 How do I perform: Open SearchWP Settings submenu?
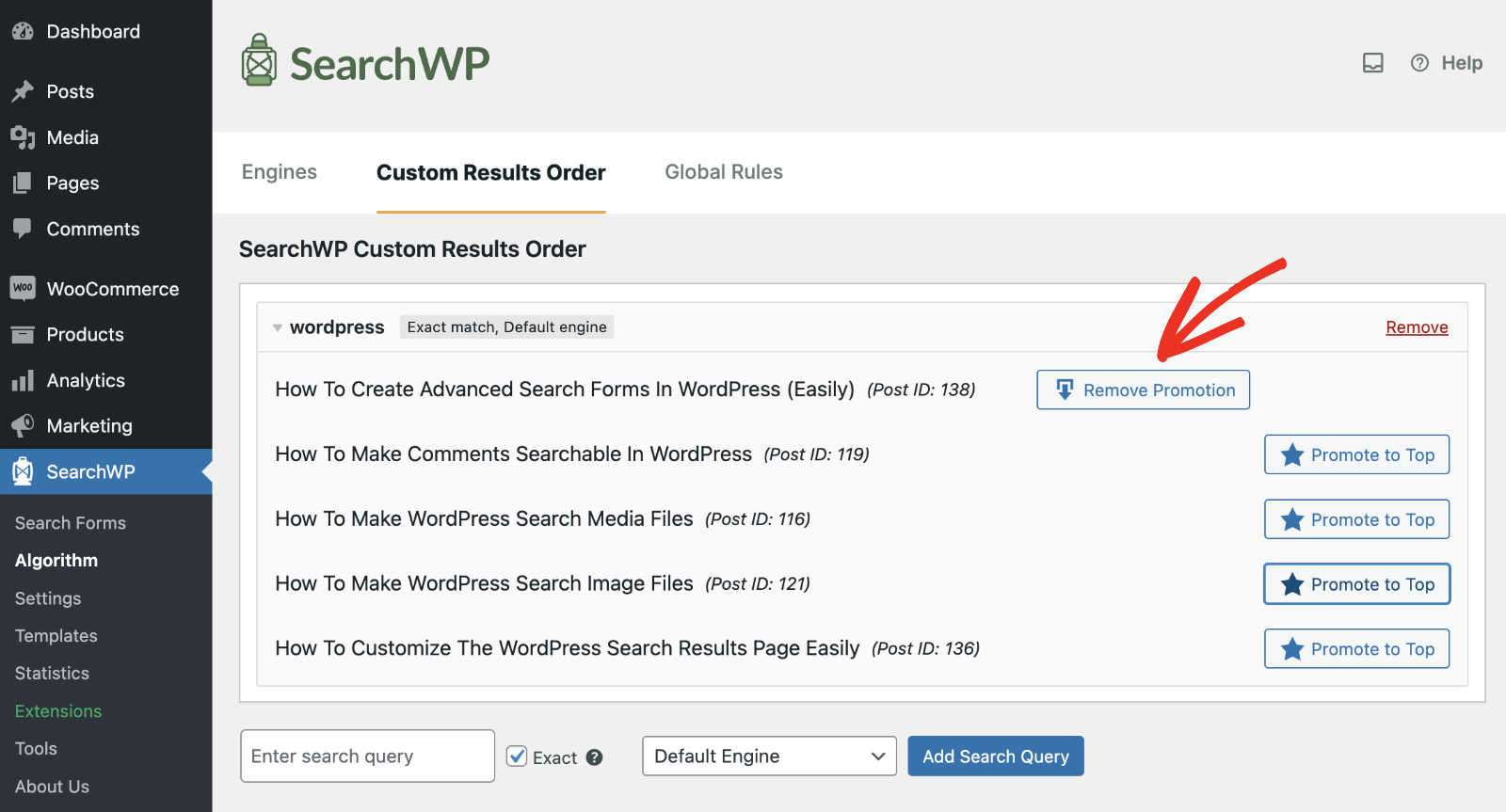tap(48, 598)
